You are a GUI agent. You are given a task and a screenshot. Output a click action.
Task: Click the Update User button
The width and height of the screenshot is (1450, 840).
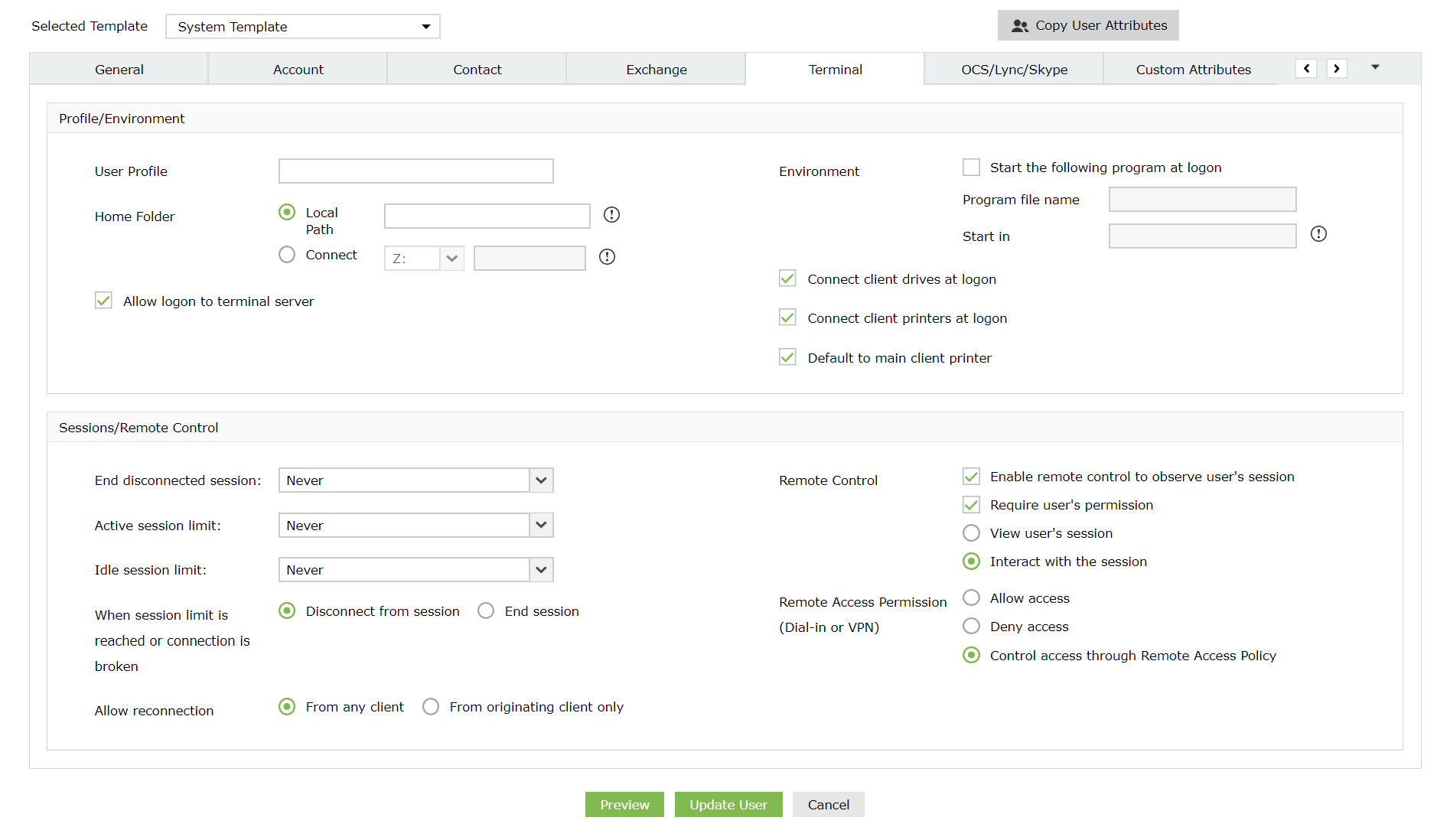(x=728, y=805)
